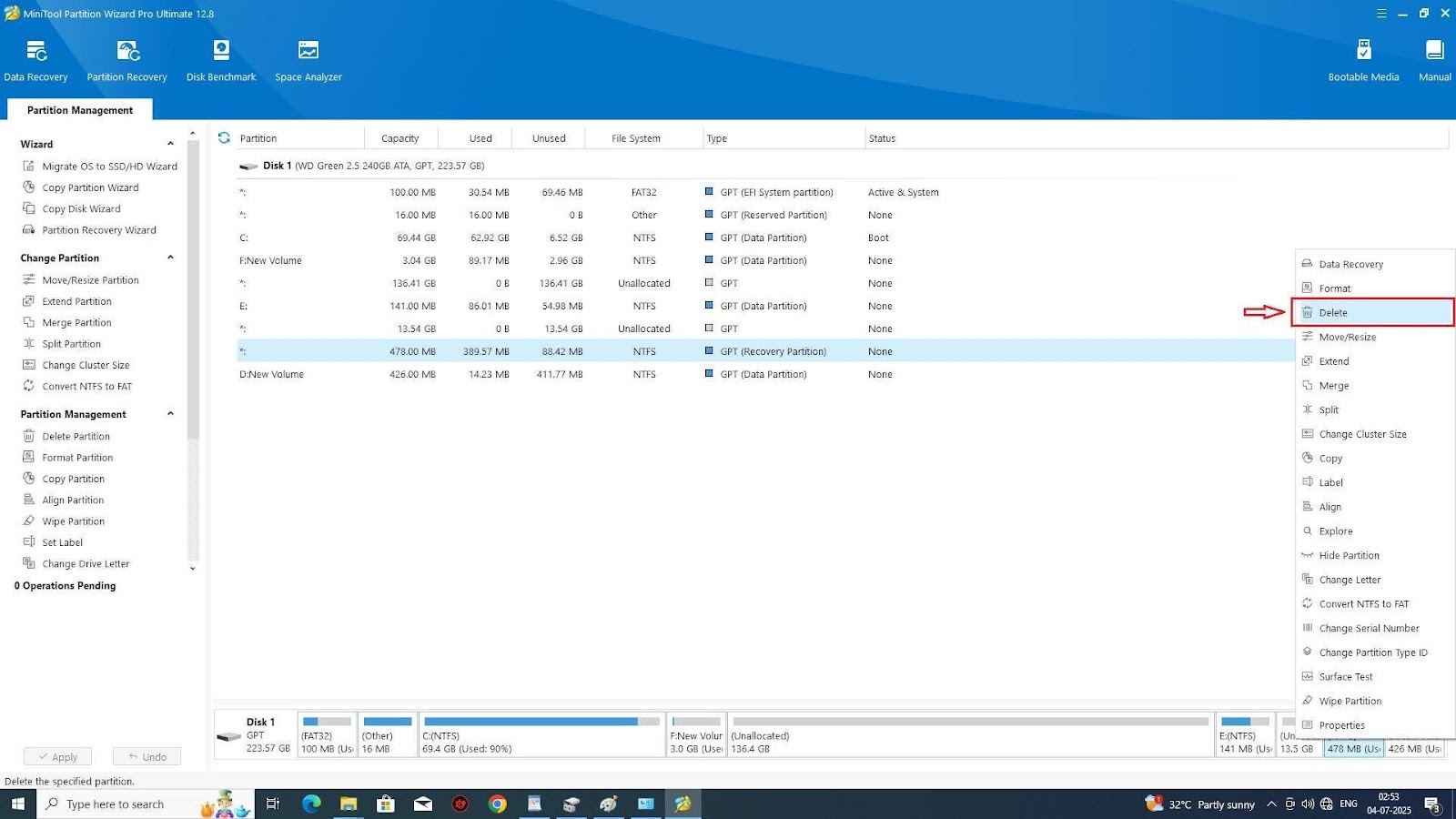The width and height of the screenshot is (1456, 819).
Task: Open the Manual
Action: (x=1435, y=61)
